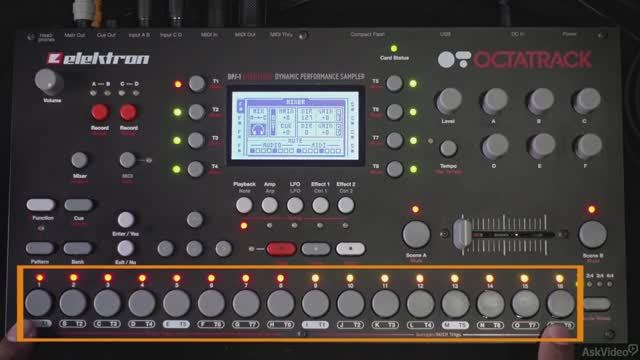The image size is (640, 360).
Task: Click the left red Record button
Action: (100, 112)
